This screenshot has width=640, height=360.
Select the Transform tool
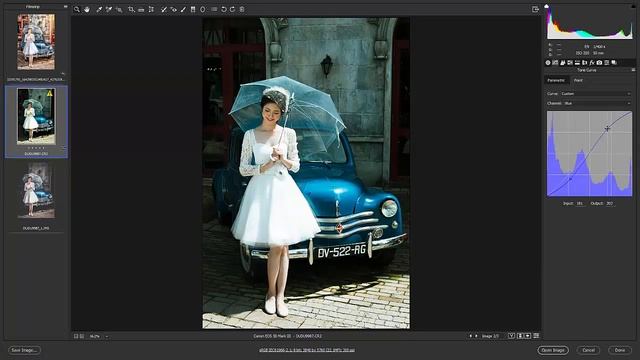151,9
